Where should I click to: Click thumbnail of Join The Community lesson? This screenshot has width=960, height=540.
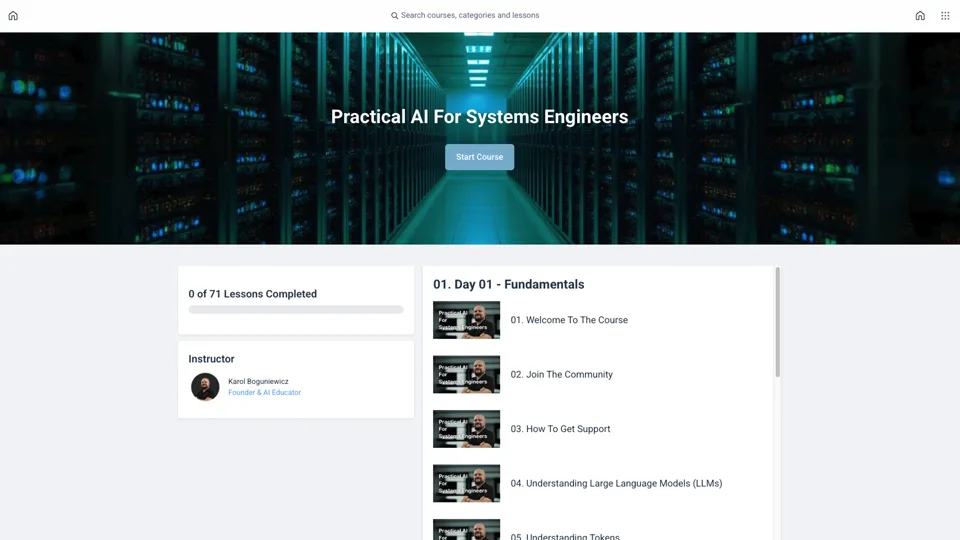[x=467, y=375]
